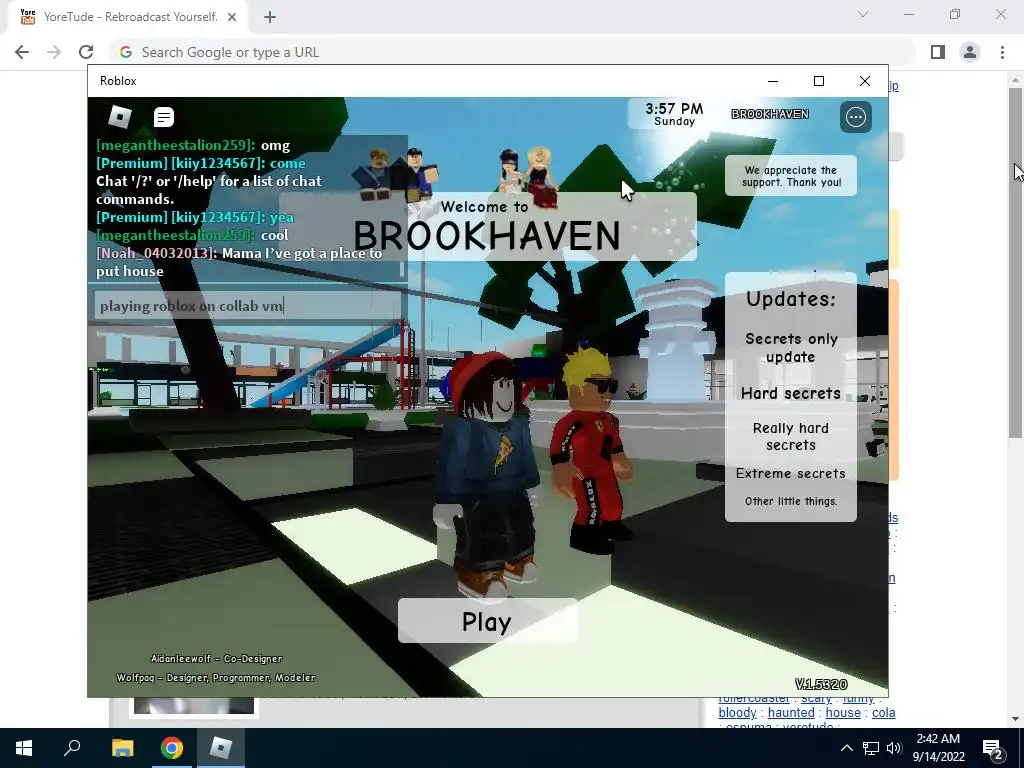Click the Aidanleewolf Co-Designer credit
1024x768 pixels.
pyautogui.click(x=217, y=659)
